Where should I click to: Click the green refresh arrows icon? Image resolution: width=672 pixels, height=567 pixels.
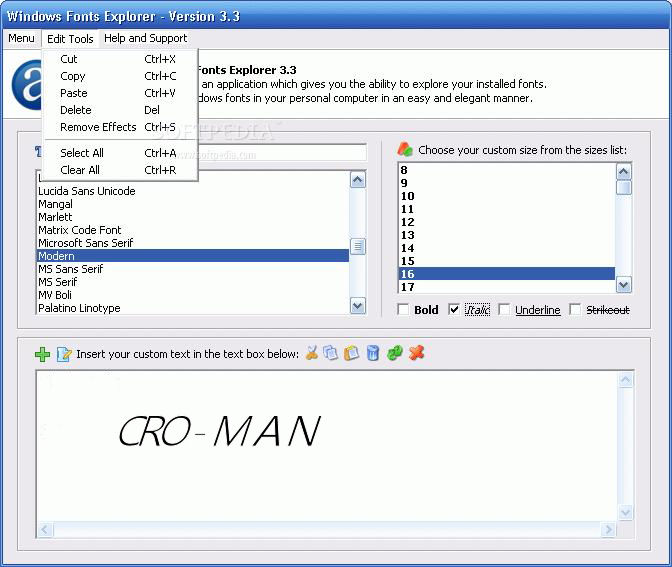pos(394,353)
